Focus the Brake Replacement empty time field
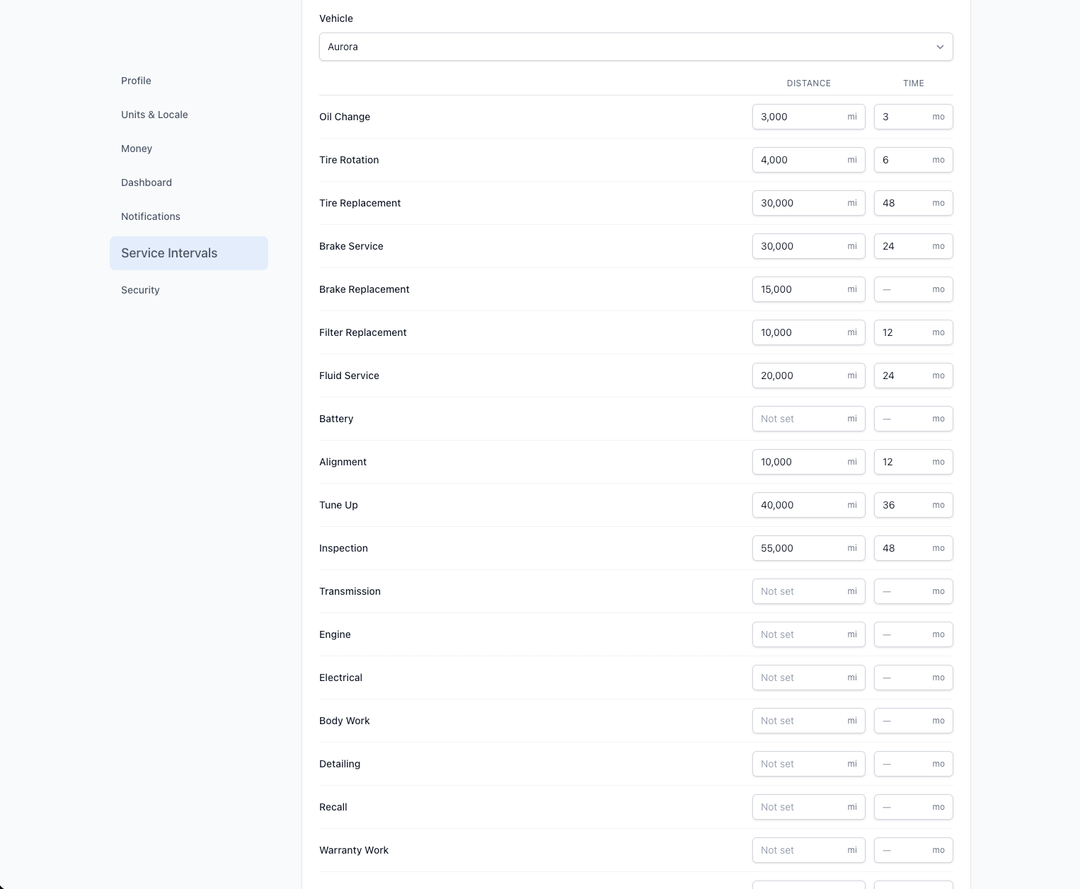This screenshot has height=889, width=1080. click(903, 290)
